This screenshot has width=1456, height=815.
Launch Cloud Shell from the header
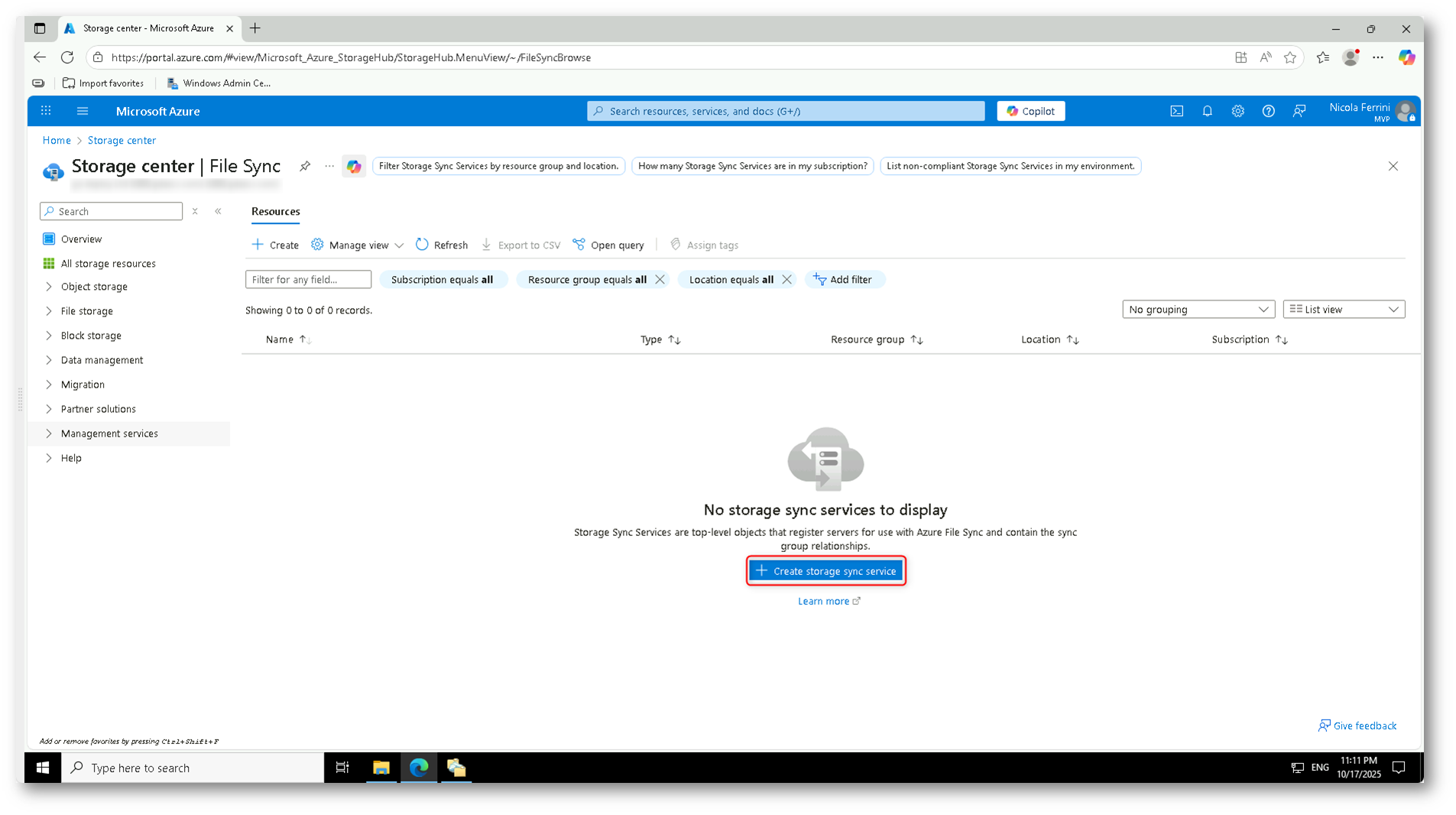pyautogui.click(x=1176, y=111)
